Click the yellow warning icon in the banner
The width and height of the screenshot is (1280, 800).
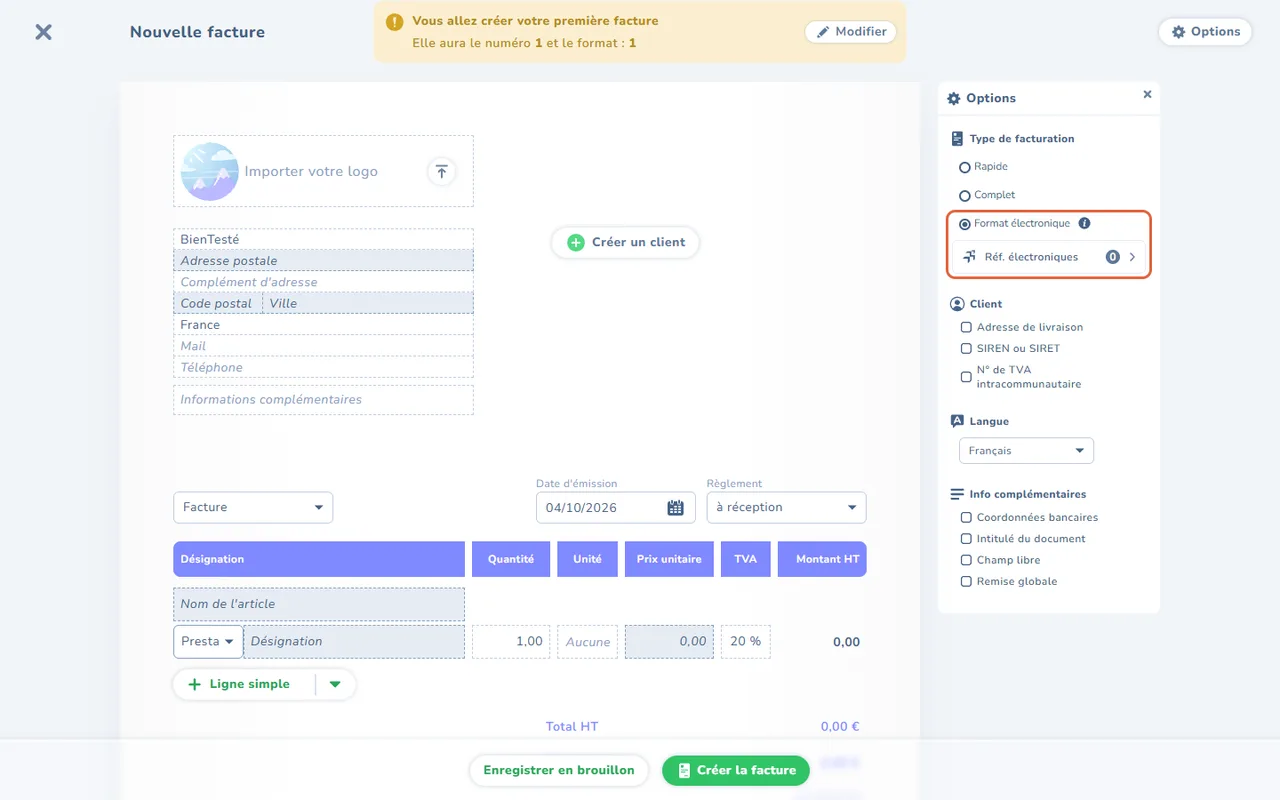395,21
